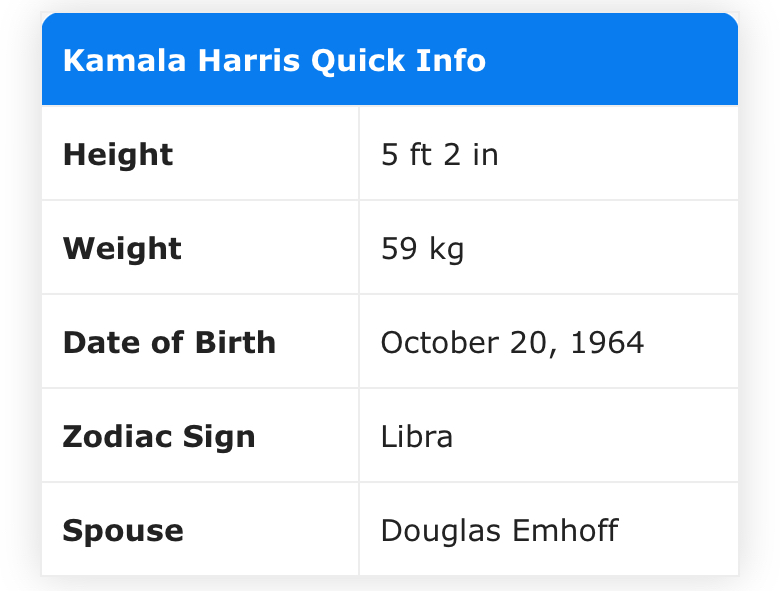Viewport: 780px width, 591px height.
Task: Click the Libra value
Action: pos(417,436)
